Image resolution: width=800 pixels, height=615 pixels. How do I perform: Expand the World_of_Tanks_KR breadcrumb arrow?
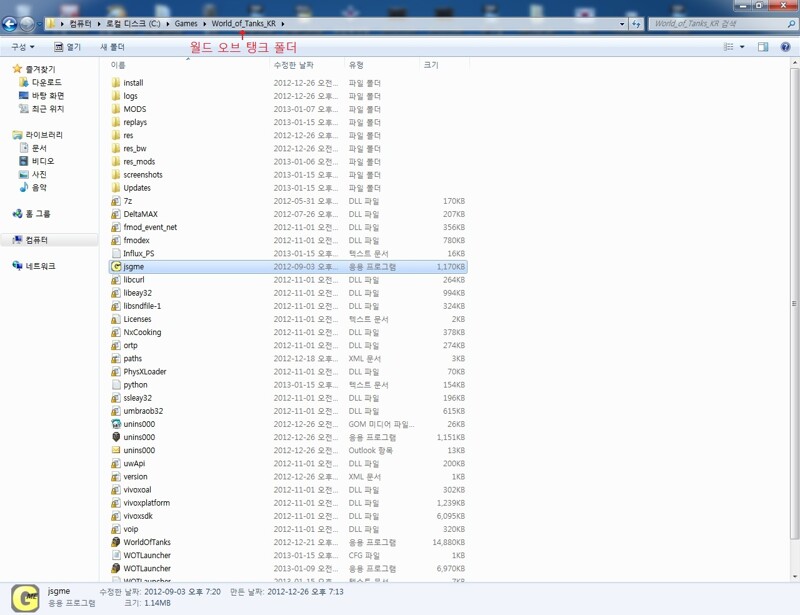point(283,23)
